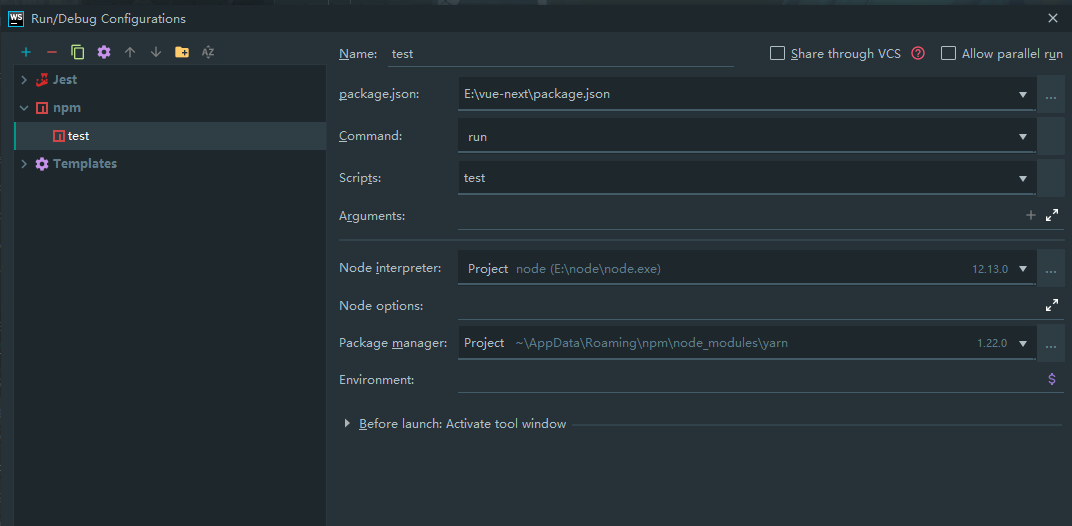Viewport: 1072px width, 526px height.
Task: Browse for package manager path
Action: pos(1051,343)
